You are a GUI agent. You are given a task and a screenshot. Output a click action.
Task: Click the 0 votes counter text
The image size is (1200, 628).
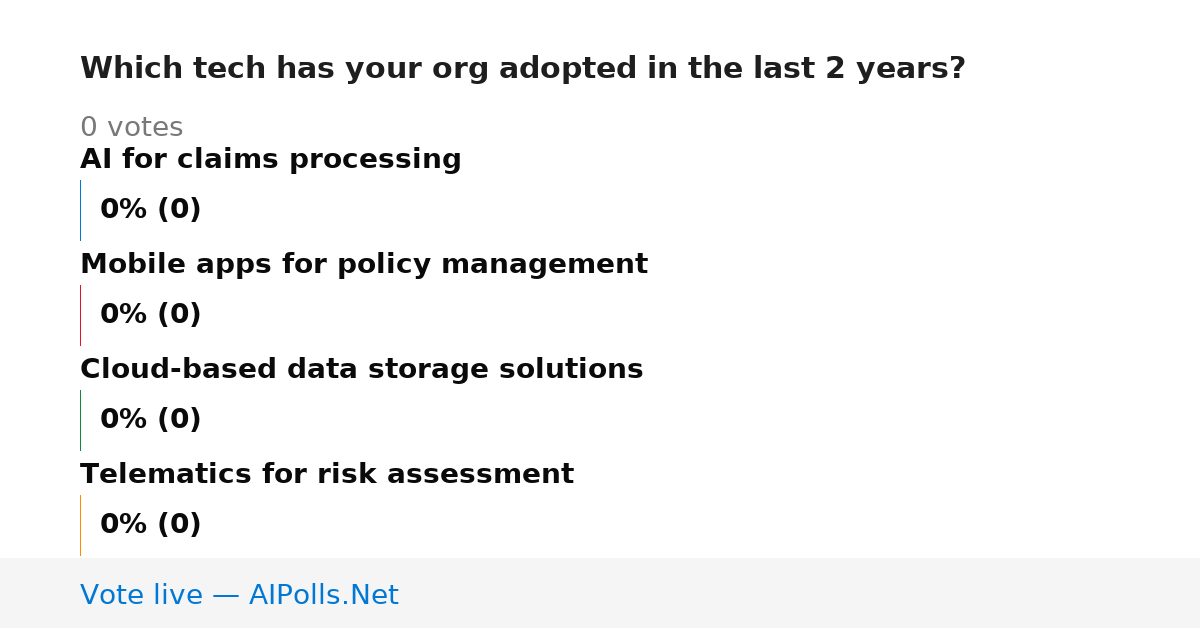132,128
